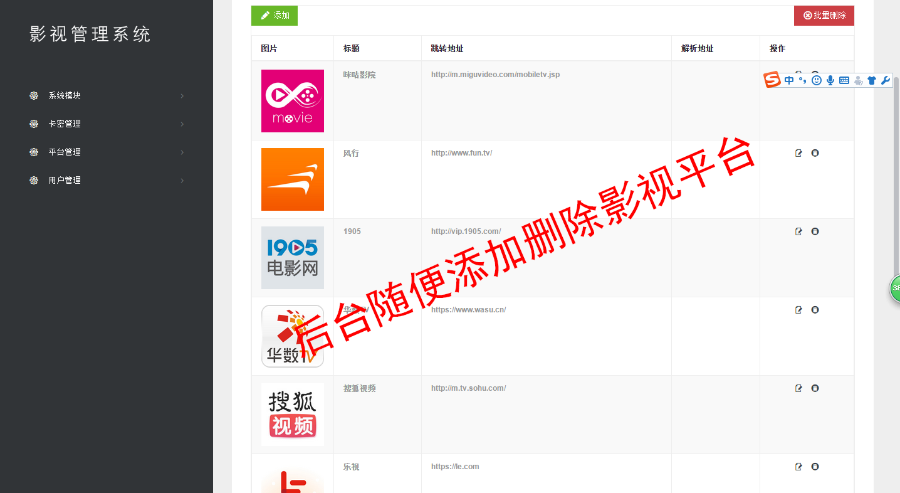Expand the 卡密管理 chevron arrow
900x493 pixels.
coord(182,124)
